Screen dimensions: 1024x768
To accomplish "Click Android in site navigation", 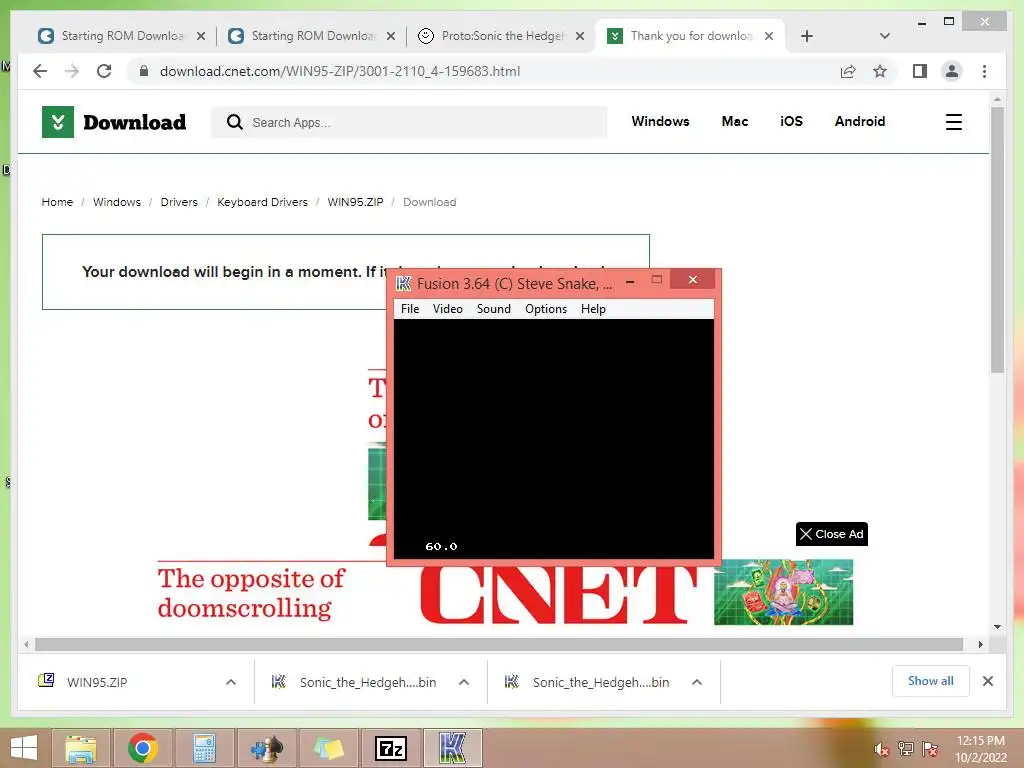I will point(859,121).
